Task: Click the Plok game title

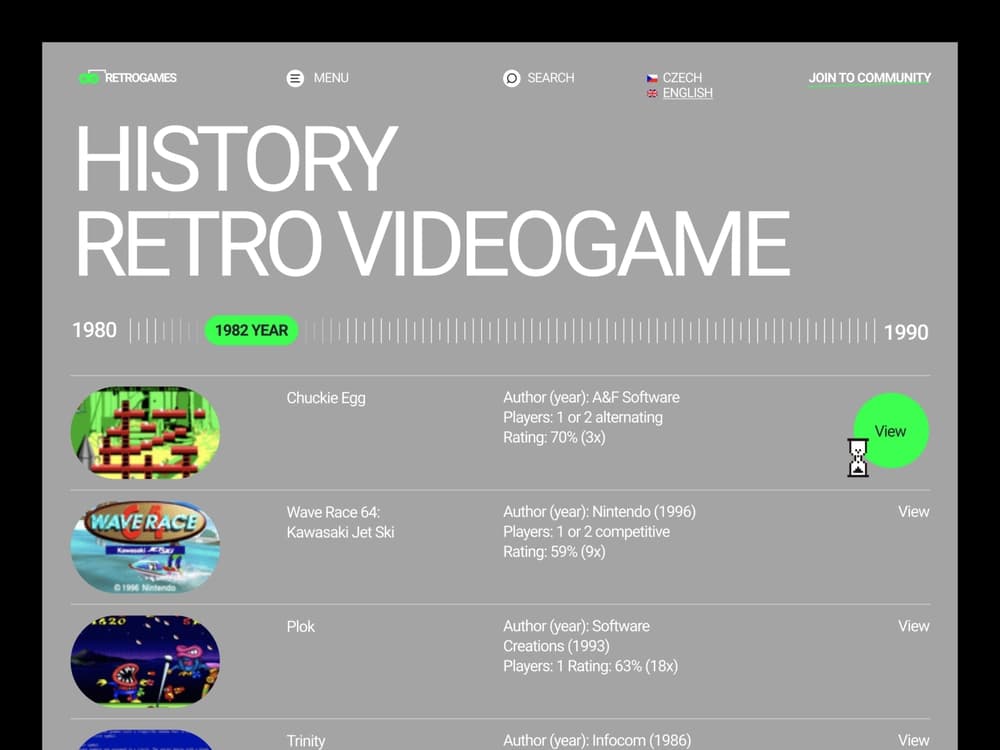Action: tap(300, 626)
